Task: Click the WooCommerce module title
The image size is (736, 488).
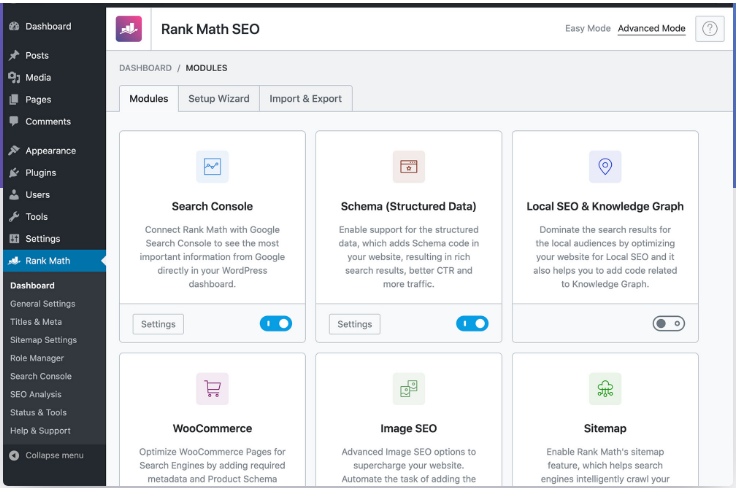Action: click(x=212, y=428)
